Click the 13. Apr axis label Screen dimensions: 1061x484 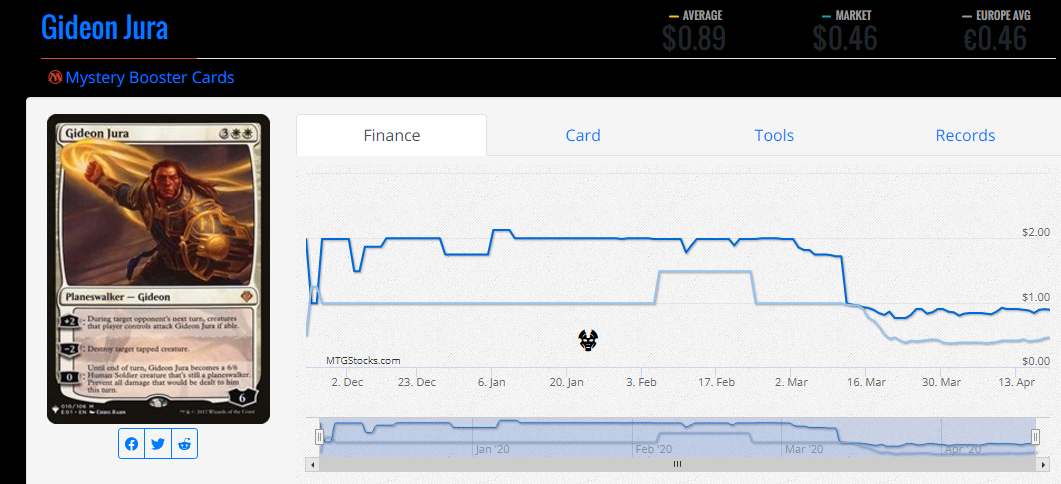coord(1017,382)
